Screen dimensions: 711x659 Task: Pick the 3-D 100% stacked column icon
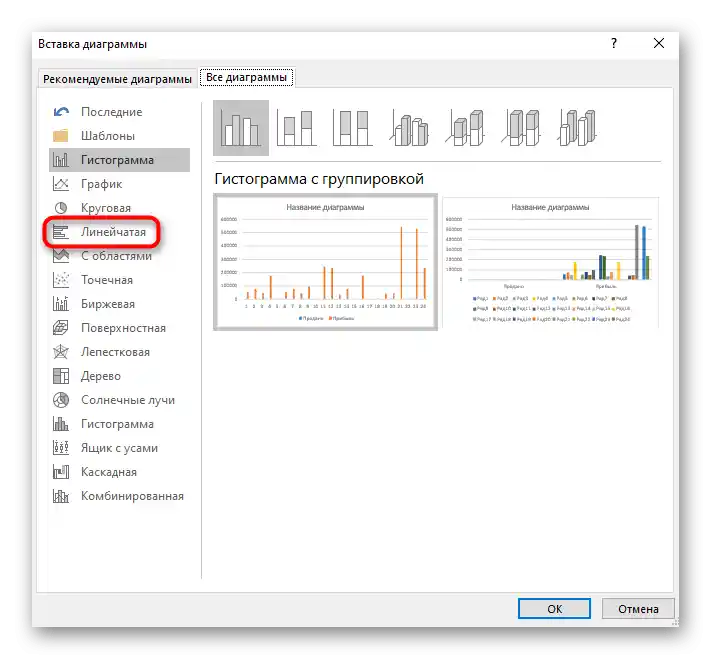click(x=521, y=128)
